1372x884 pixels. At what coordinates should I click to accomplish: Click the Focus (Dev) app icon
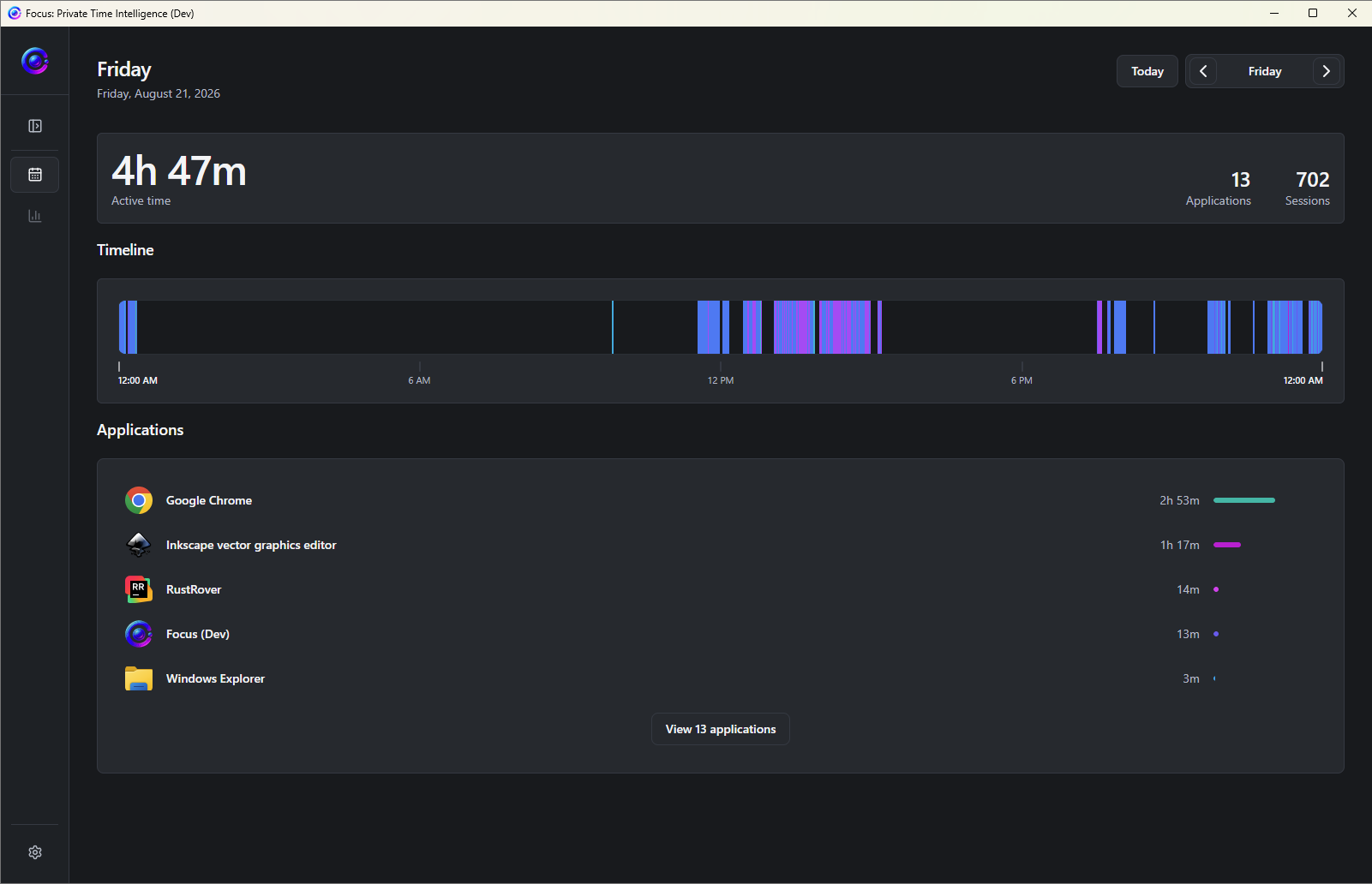pos(139,634)
